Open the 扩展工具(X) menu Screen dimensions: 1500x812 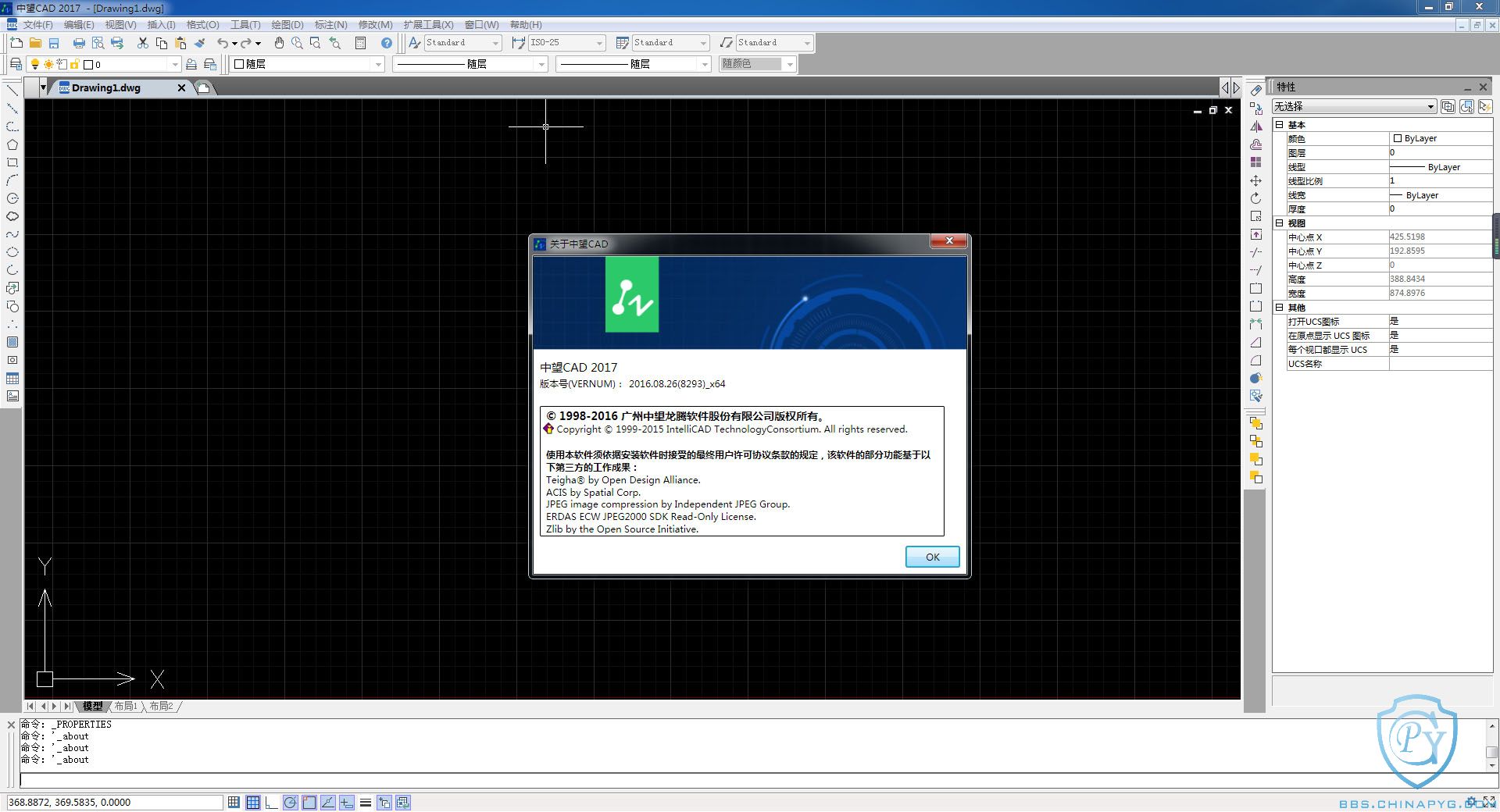pyautogui.click(x=428, y=25)
